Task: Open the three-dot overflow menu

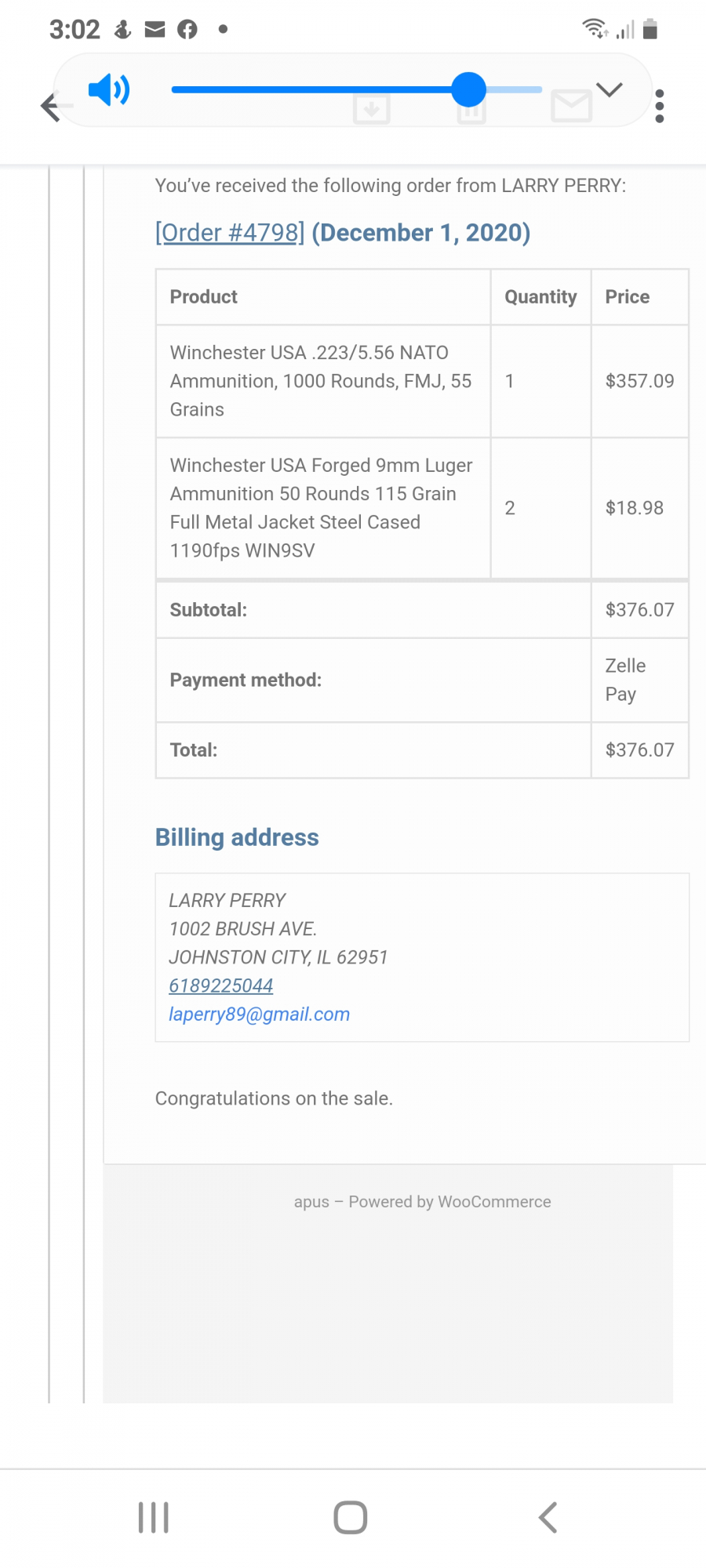Action: 660,106
